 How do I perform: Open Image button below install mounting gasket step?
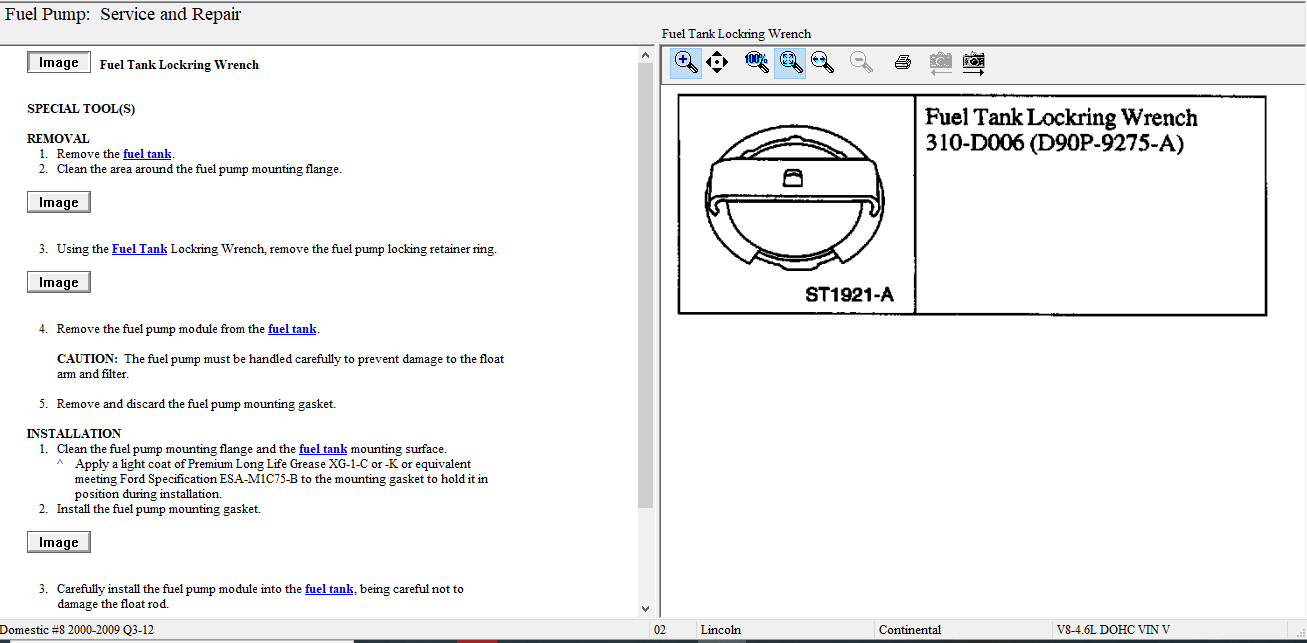click(x=59, y=543)
